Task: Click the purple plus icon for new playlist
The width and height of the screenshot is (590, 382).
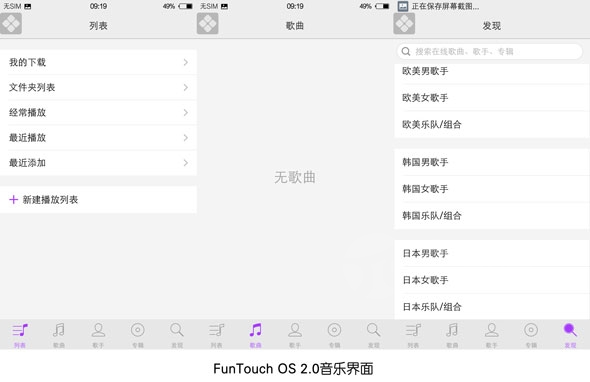Action: (14, 199)
